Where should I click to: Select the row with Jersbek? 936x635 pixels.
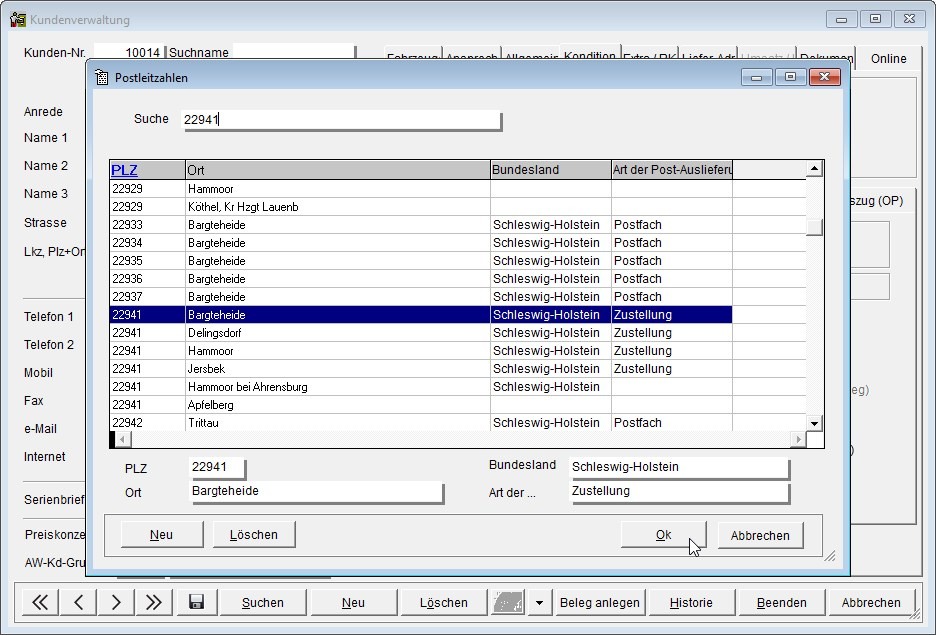tap(421, 368)
